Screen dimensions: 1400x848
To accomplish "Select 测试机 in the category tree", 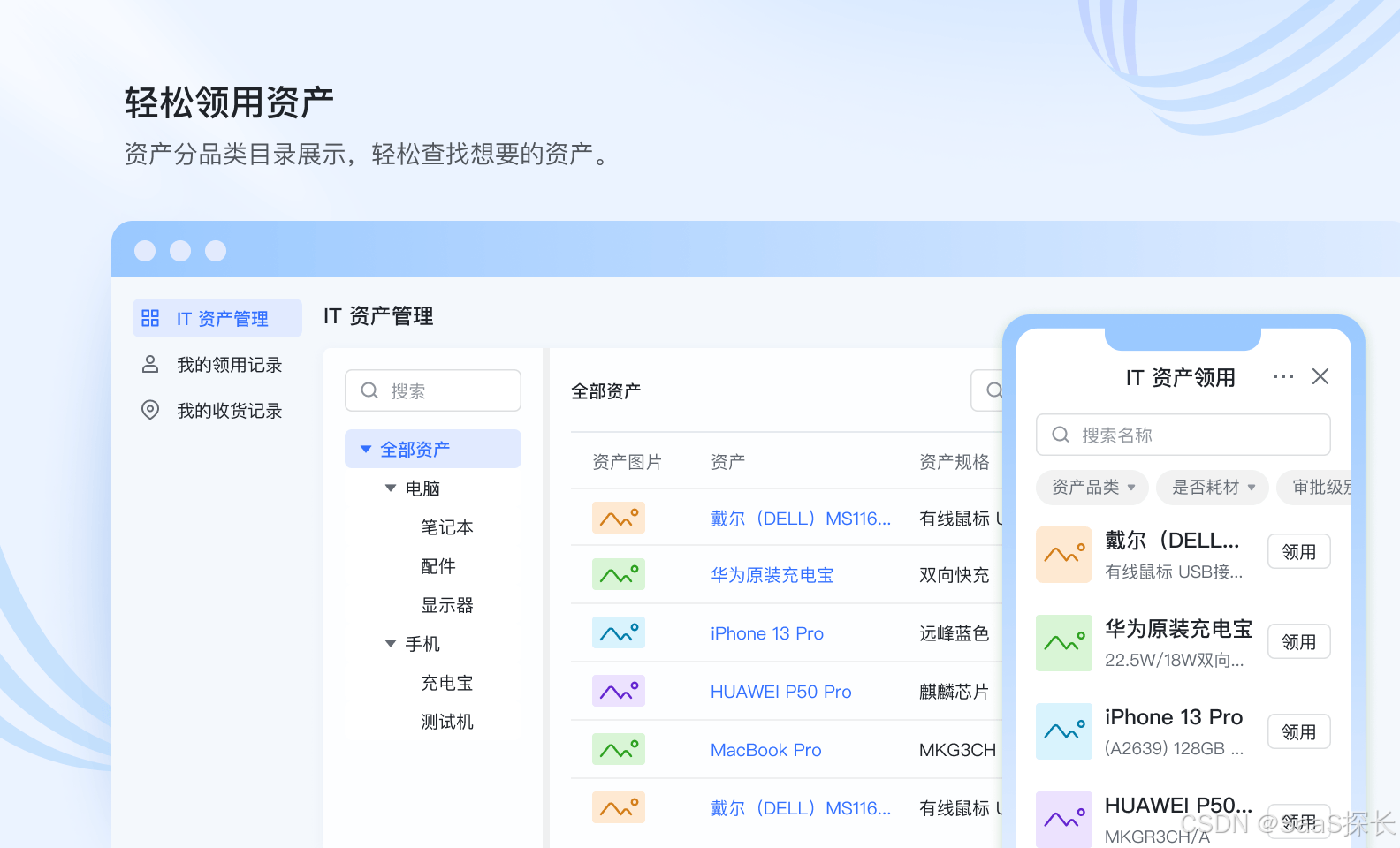I will pyautogui.click(x=447, y=722).
